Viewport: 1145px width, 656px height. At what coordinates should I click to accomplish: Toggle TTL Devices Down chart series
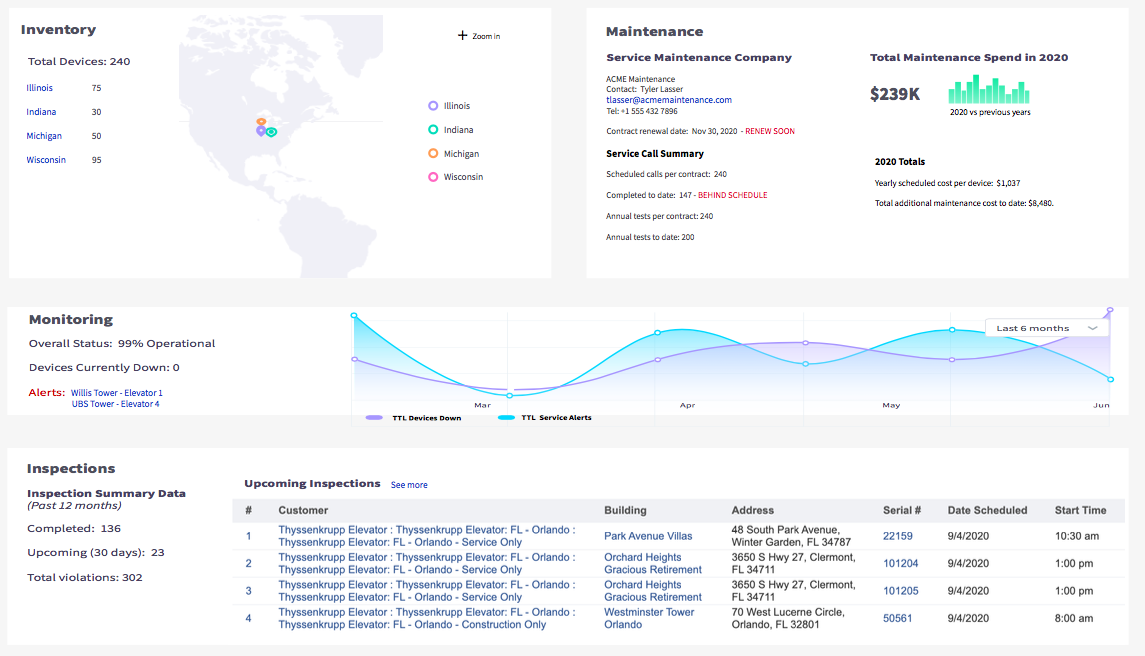tap(415, 418)
